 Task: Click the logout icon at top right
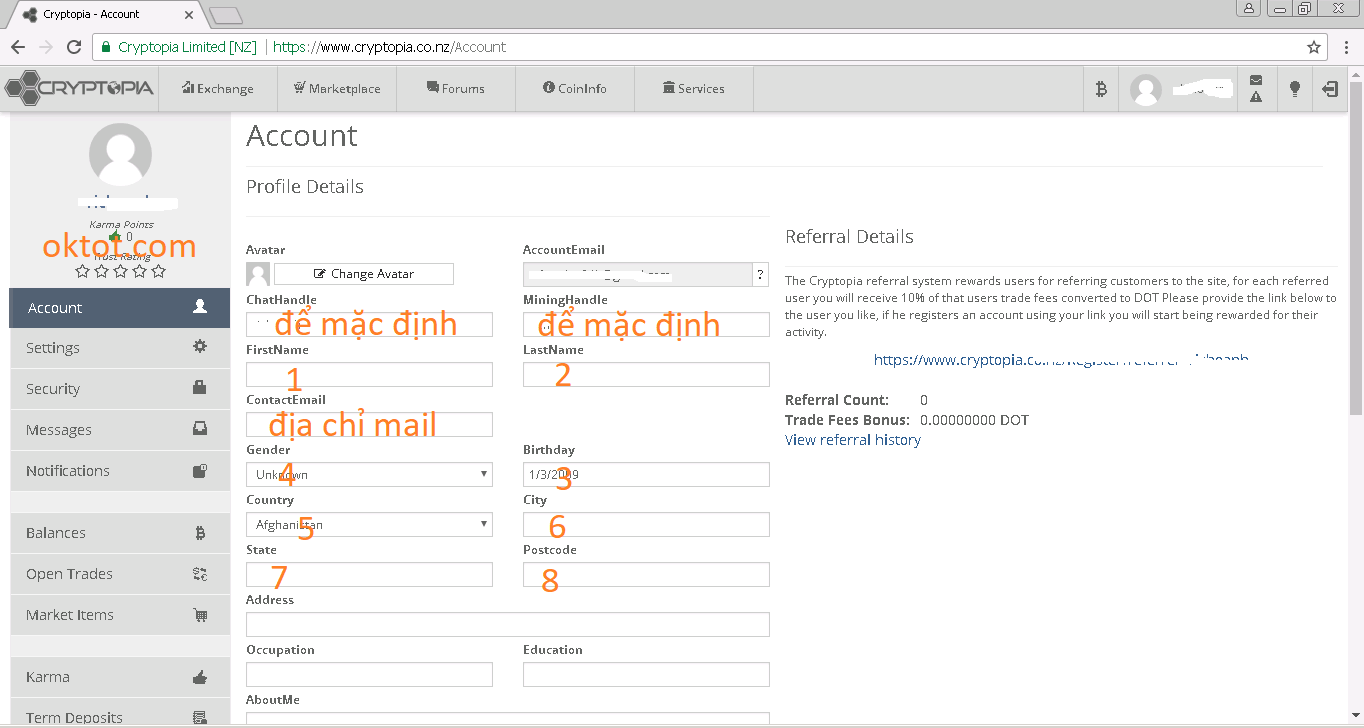[1329, 89]
